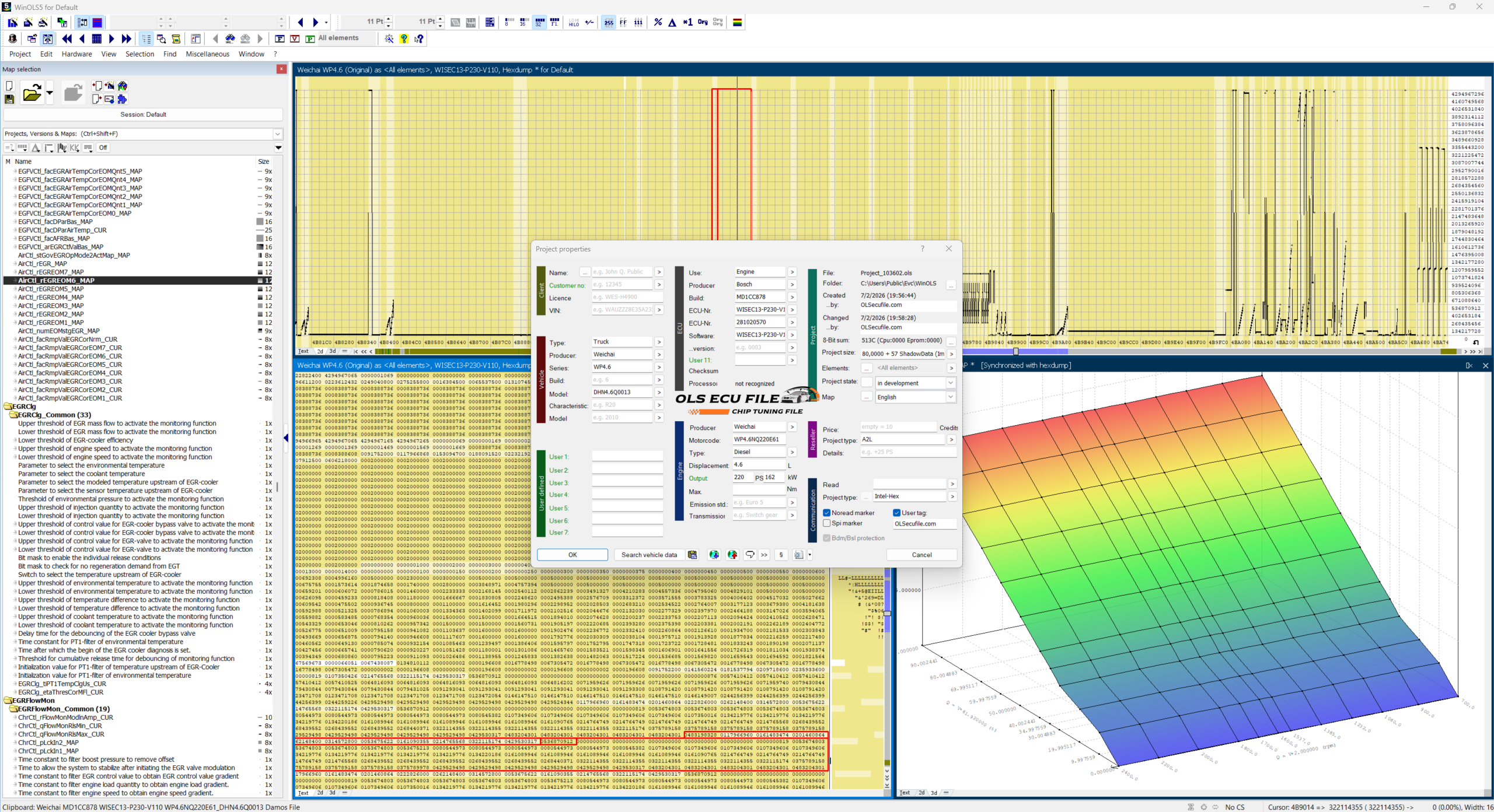
Task: Click the black hat icon in toolbar
Action: point(12,38)
